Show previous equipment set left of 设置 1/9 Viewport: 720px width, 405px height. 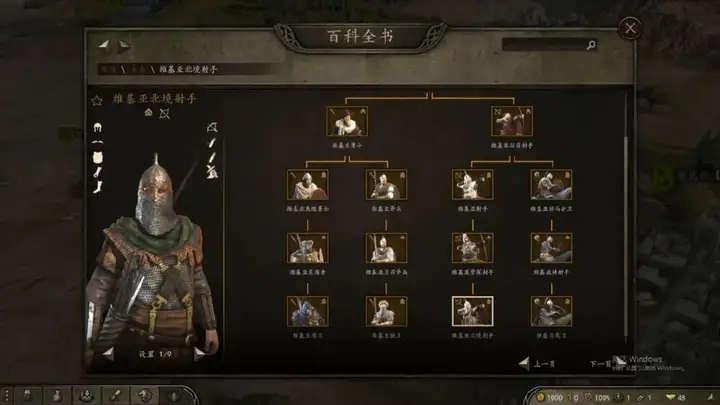click(x=108, y=354)
